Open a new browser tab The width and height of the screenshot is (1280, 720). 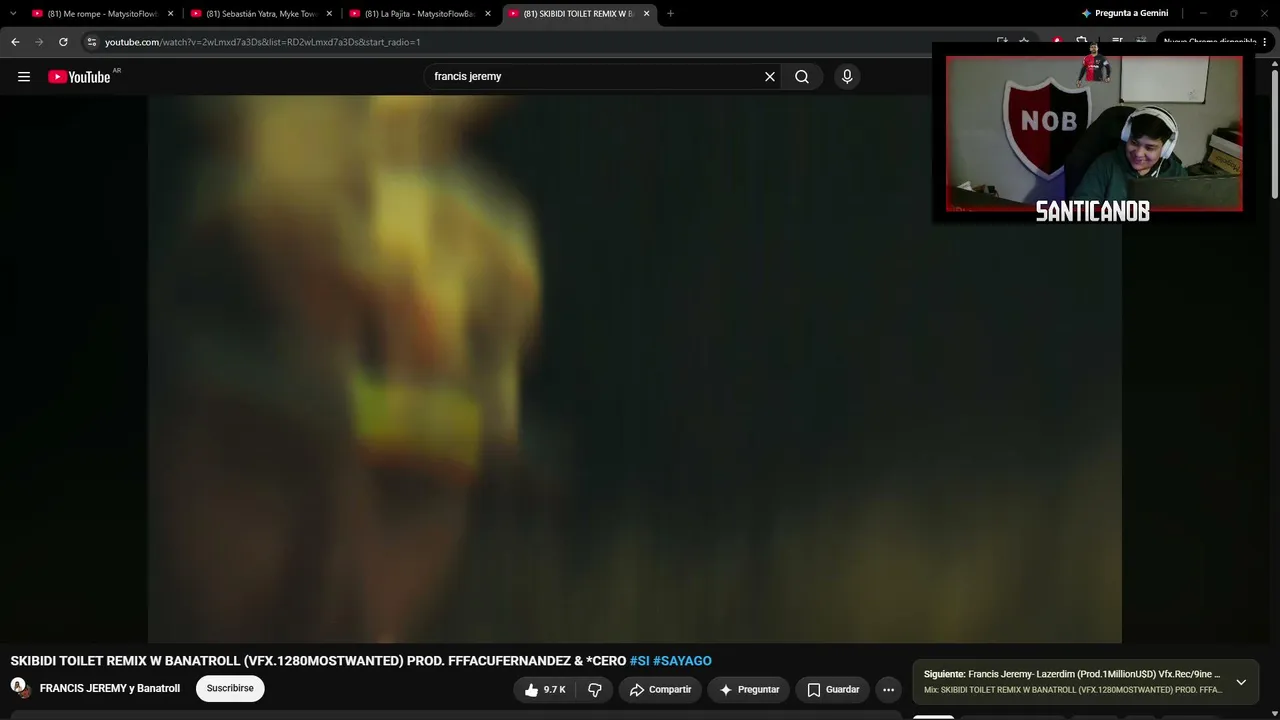(670, 14)
